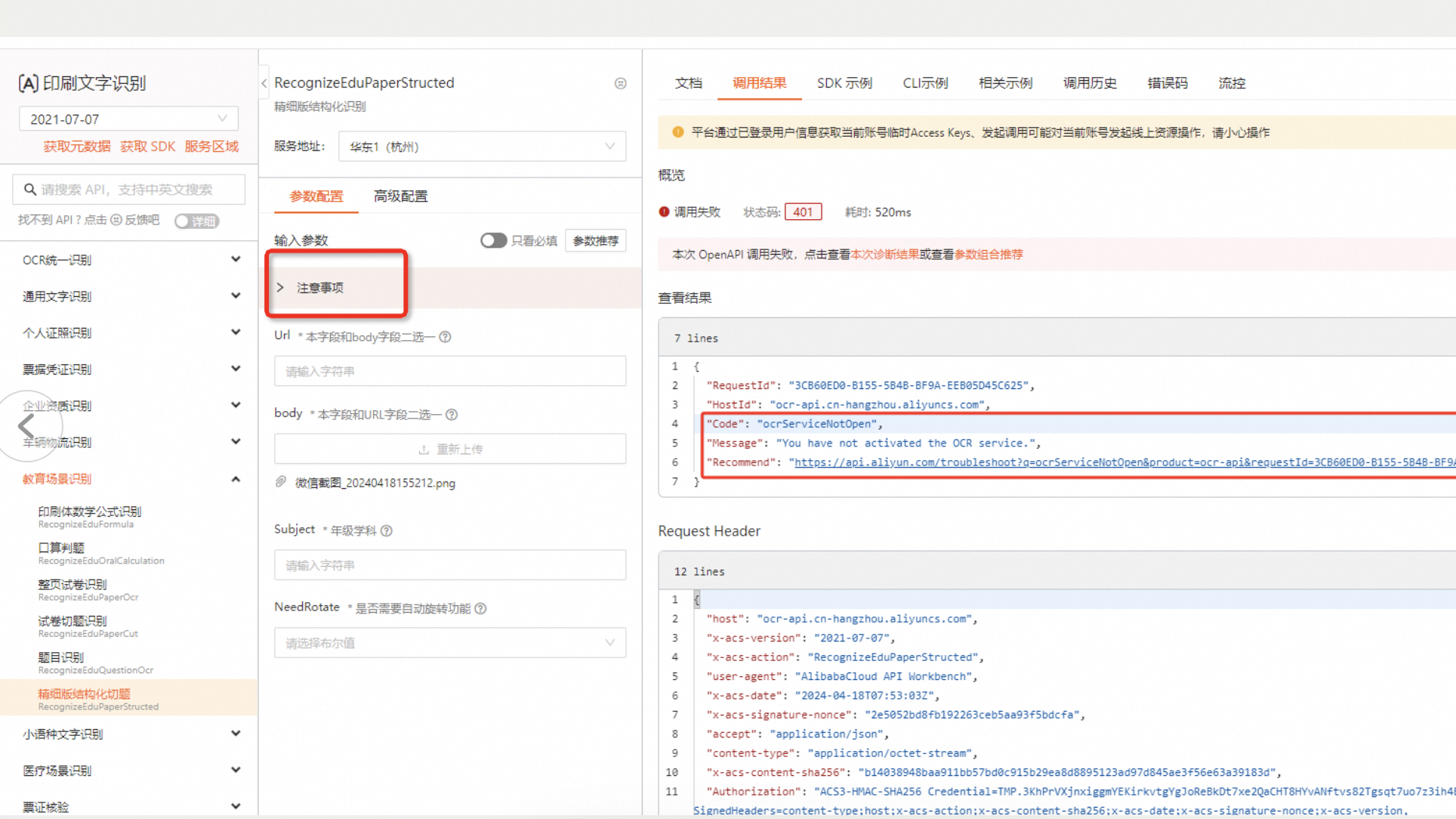Toggle the 详细 switch under search box
This screenshot has width=1456, height=819.
[x=196, y=221]
